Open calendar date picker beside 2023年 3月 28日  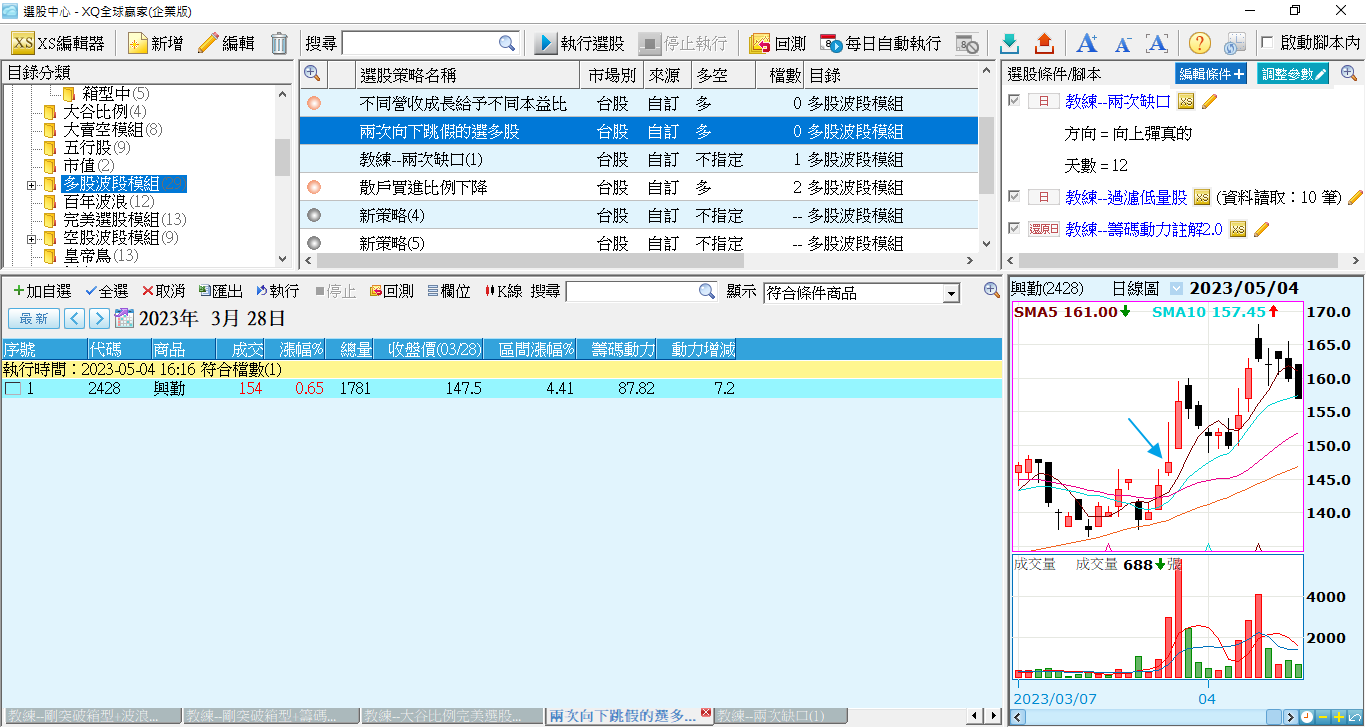124,319
